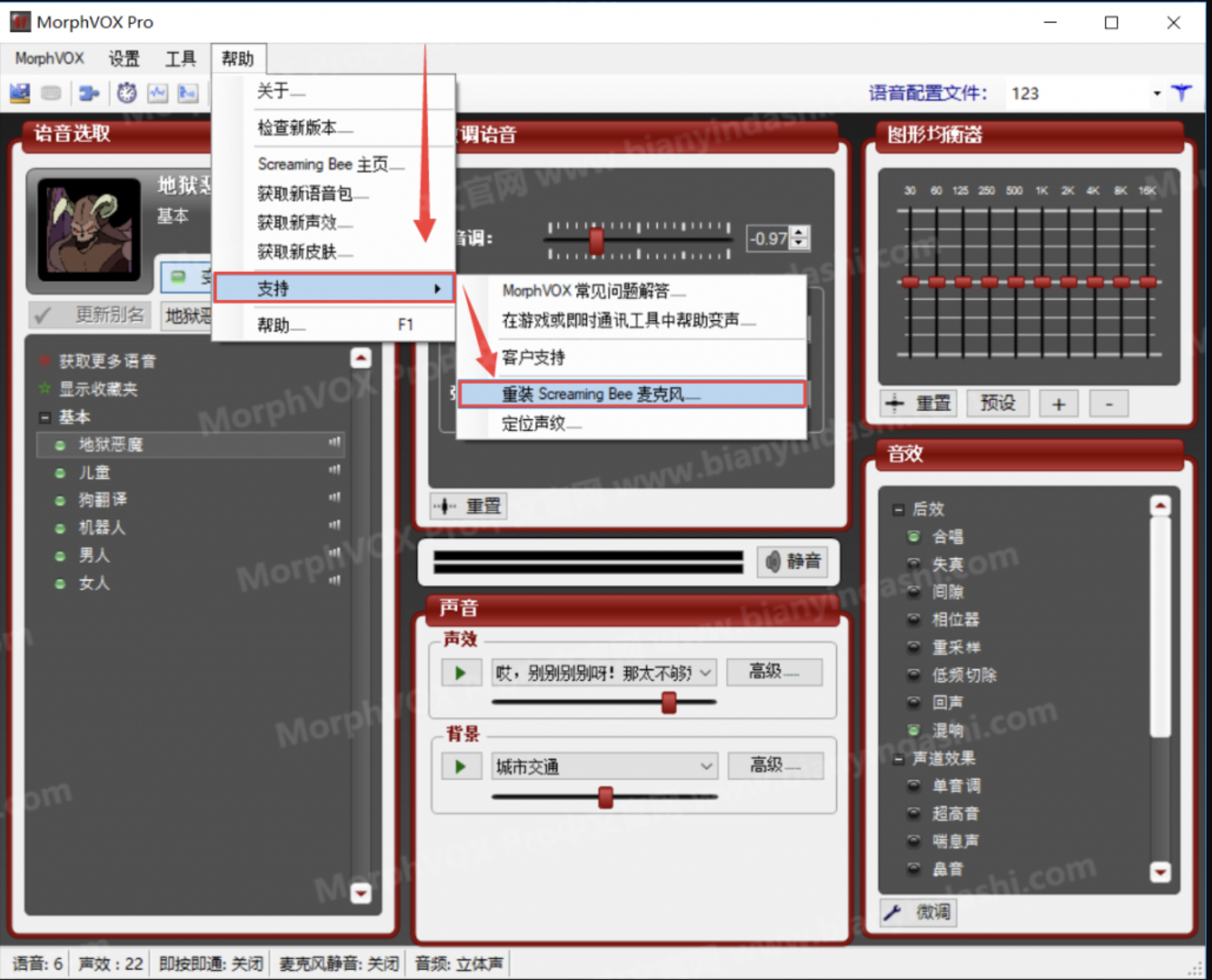Open the 设置 menu
Screen dimensions: 1212x980
123,58
